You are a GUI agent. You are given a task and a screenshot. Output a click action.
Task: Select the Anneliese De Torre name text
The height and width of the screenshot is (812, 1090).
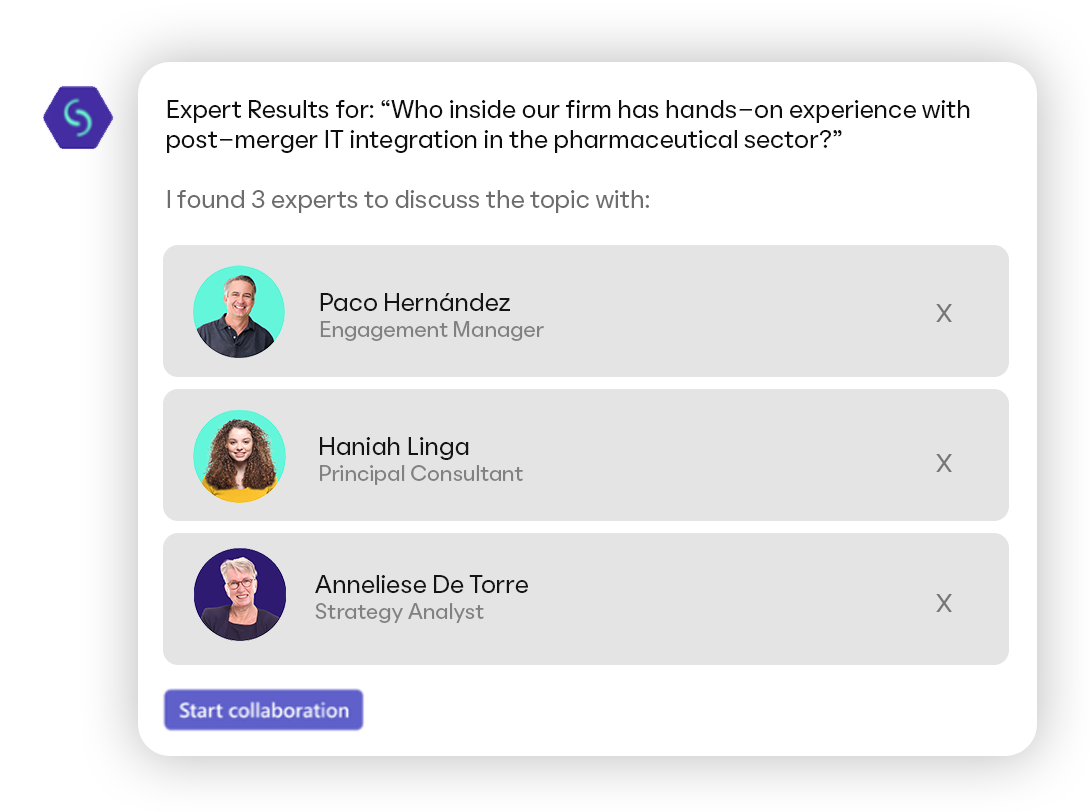421,584
